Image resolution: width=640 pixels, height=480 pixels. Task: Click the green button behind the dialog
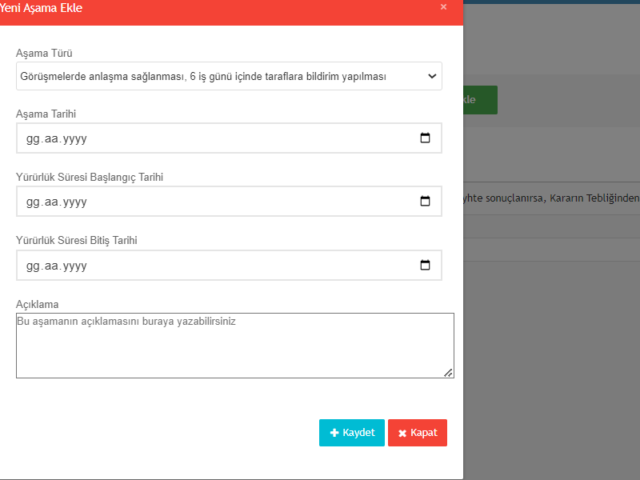[x=480, y=100]
